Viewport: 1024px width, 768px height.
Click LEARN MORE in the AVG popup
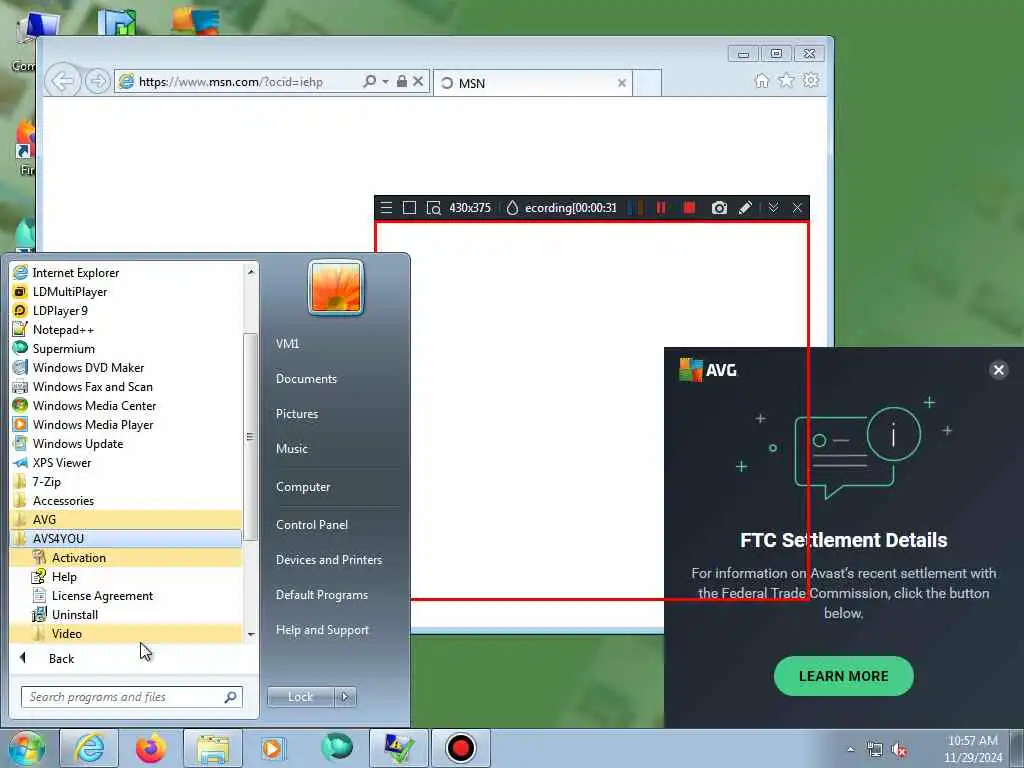tap(843, 676)
